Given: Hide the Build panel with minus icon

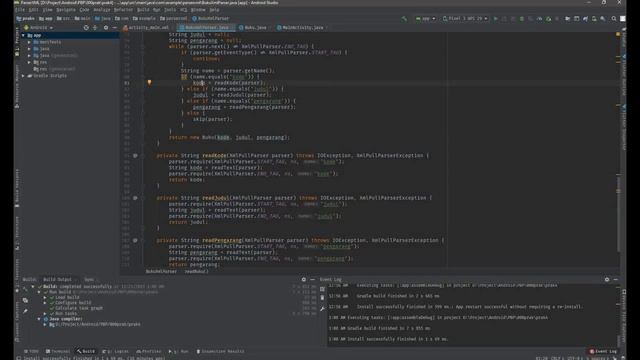Looking at the screenshot, I should 312,280.
